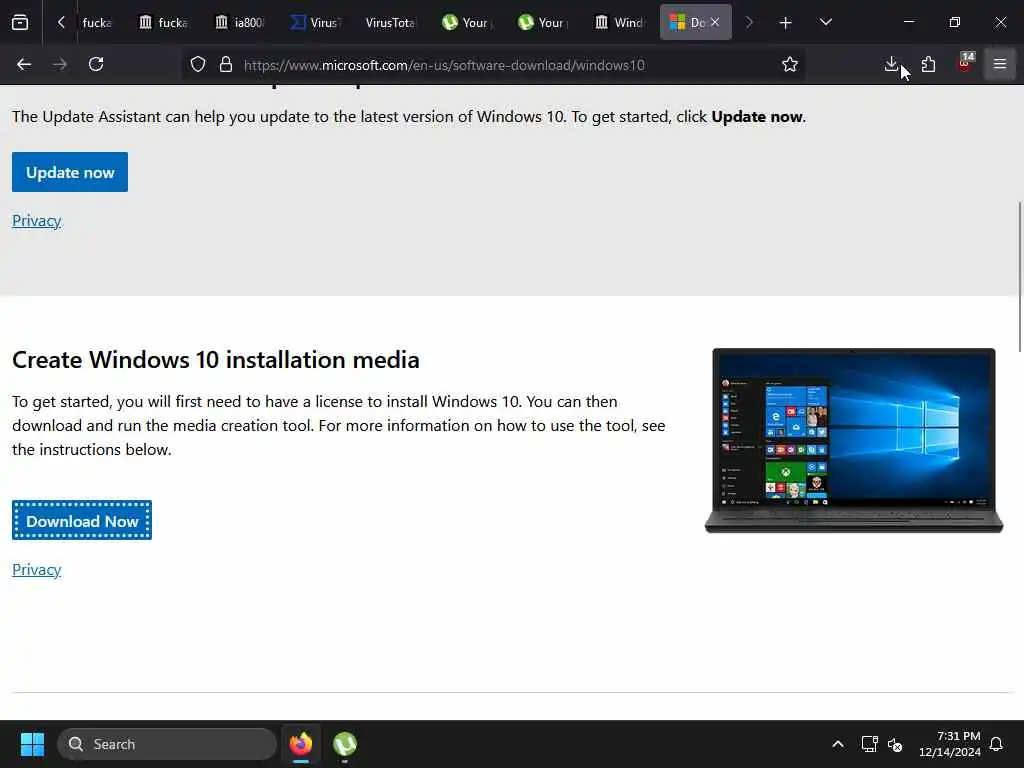The image size is (1024, 768).
Task: Restore down the Firefox window
Action: tap(955, 22)
